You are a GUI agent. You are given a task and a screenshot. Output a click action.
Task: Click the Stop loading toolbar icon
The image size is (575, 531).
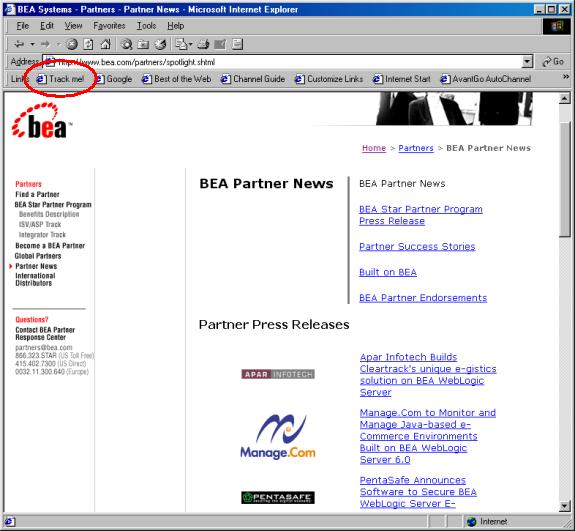[x=72, y=44]
